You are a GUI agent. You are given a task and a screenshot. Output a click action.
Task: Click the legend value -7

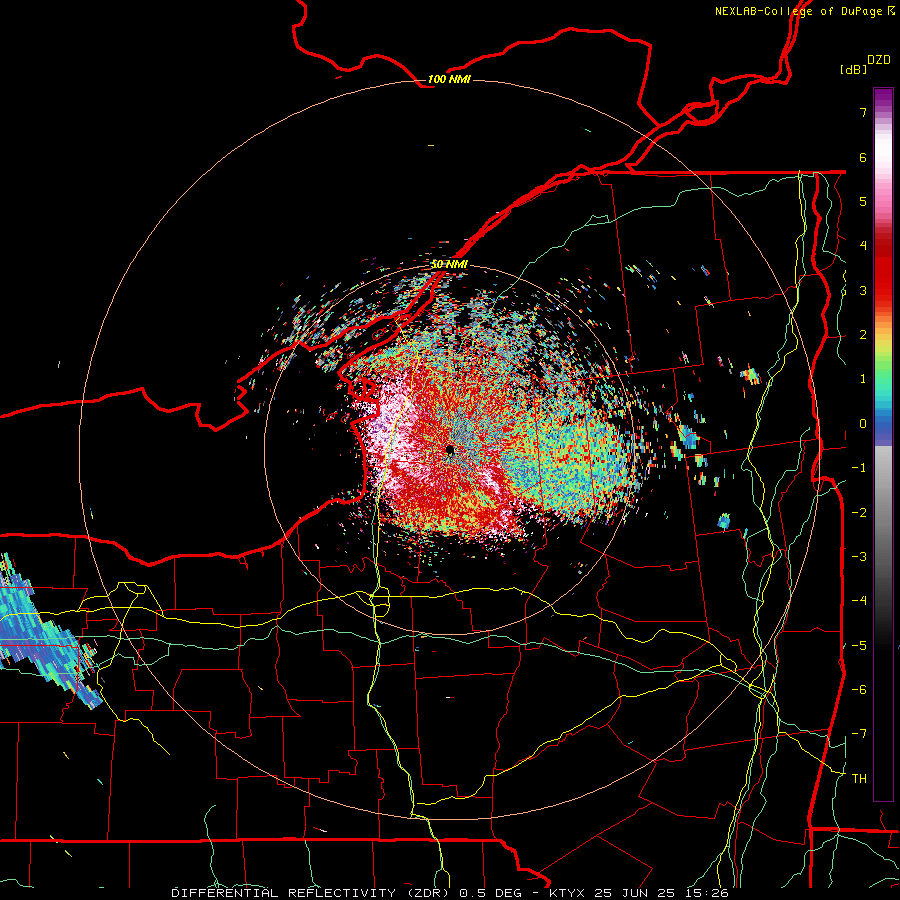pos(859,734)
